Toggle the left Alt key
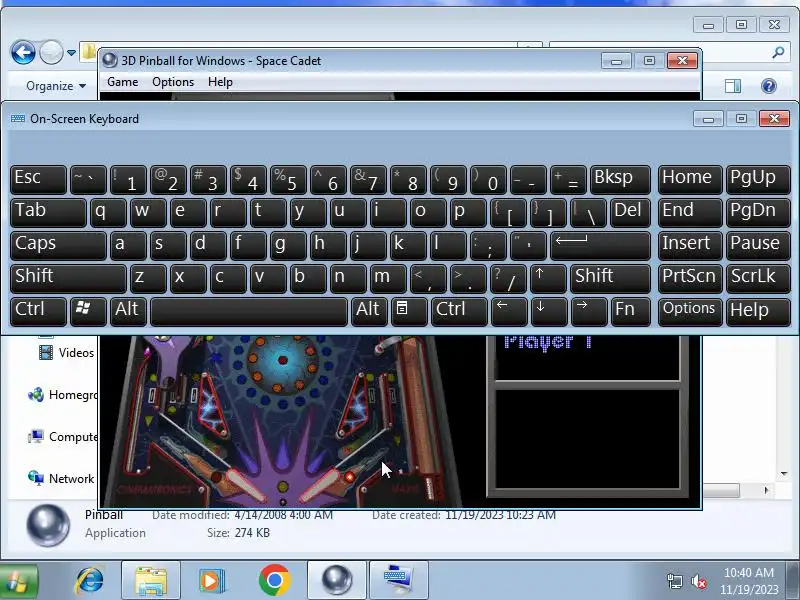 (128, 311)
